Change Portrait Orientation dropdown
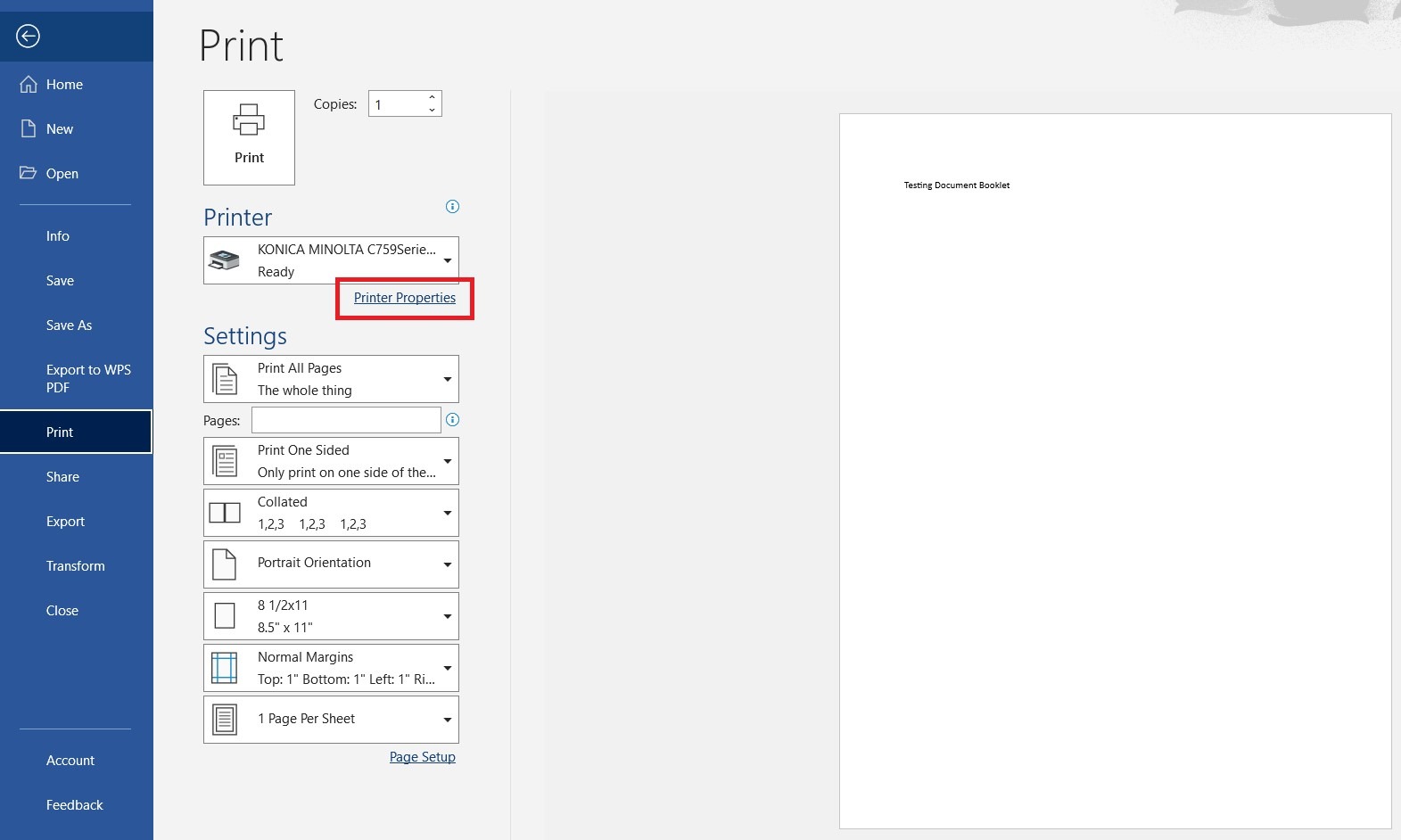Screen dimensions: 1401x840 coord(331,564)
